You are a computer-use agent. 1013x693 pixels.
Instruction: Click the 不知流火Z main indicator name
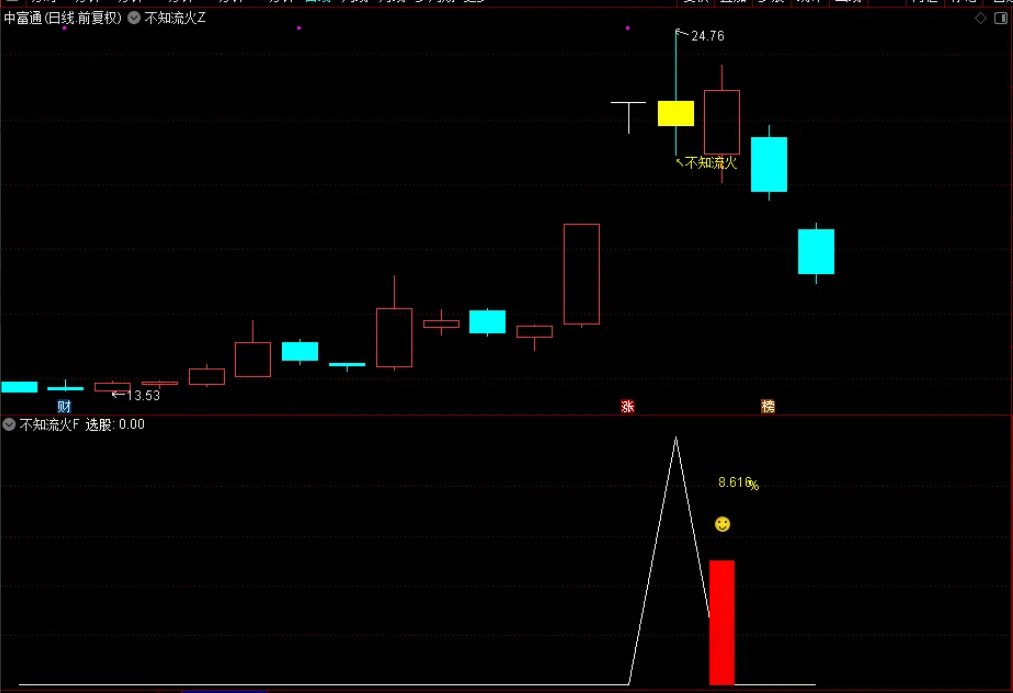[x=175, y=18]
